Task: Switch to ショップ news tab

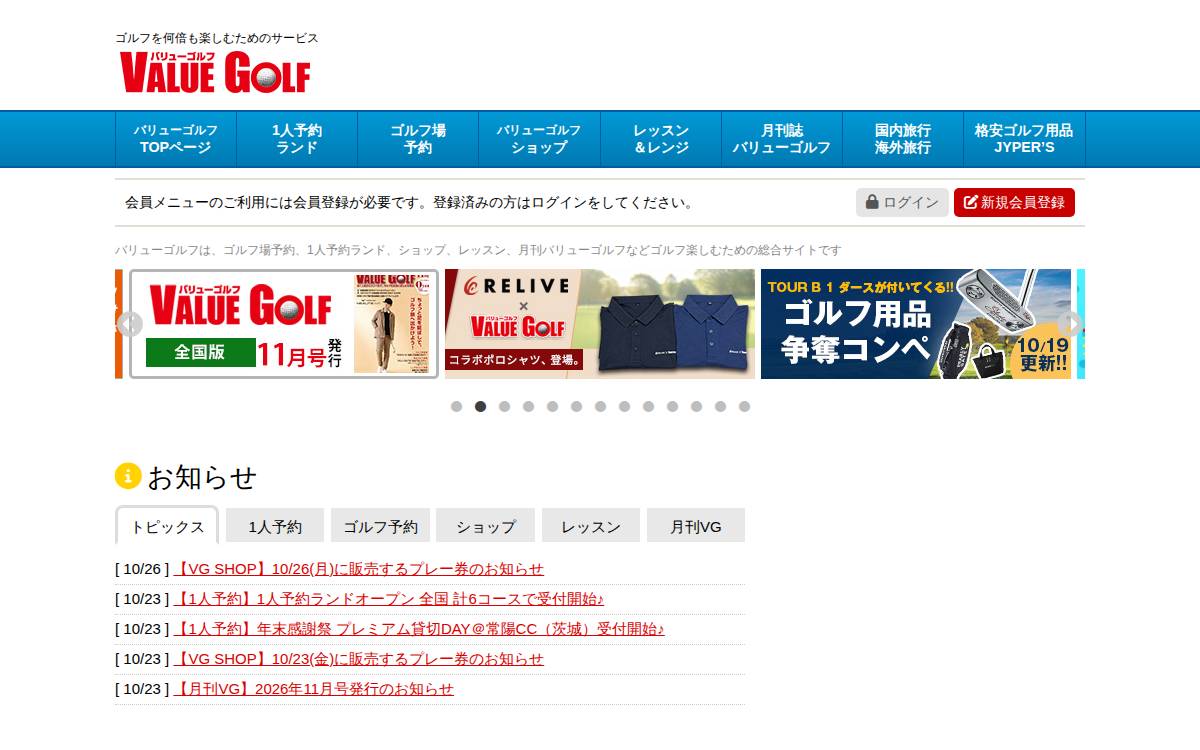Action: click(486, 526)
